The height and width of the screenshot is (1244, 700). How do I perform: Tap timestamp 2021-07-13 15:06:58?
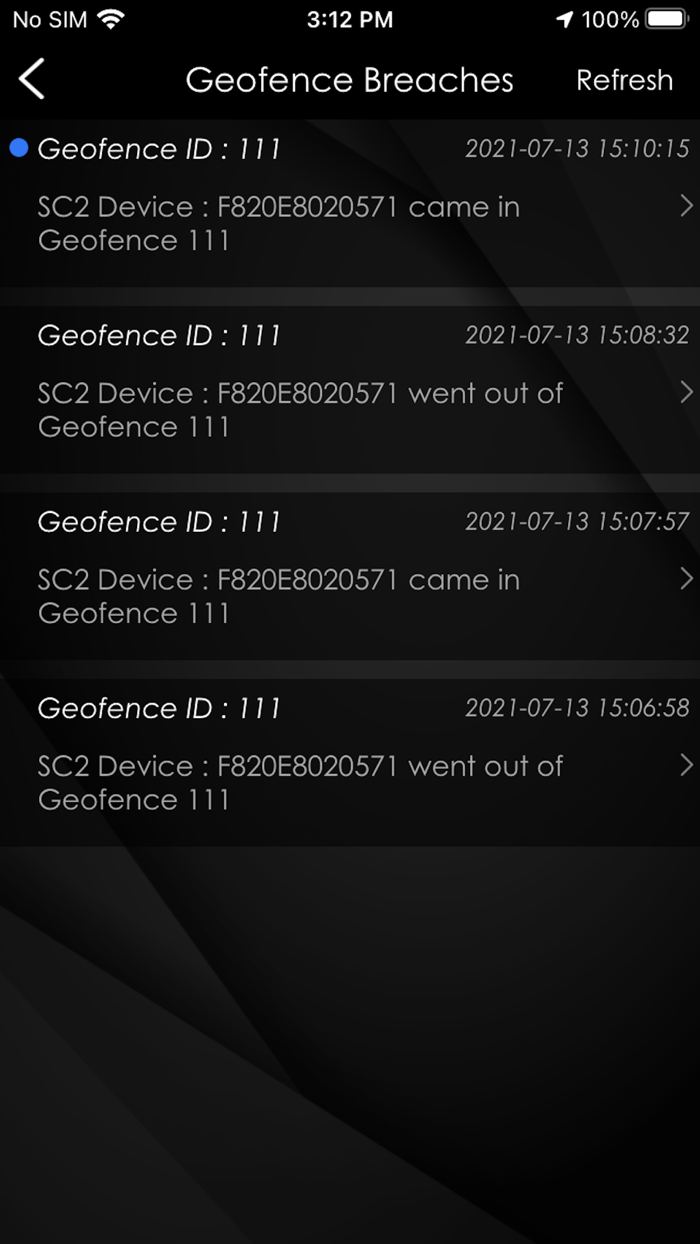[578, 708]
